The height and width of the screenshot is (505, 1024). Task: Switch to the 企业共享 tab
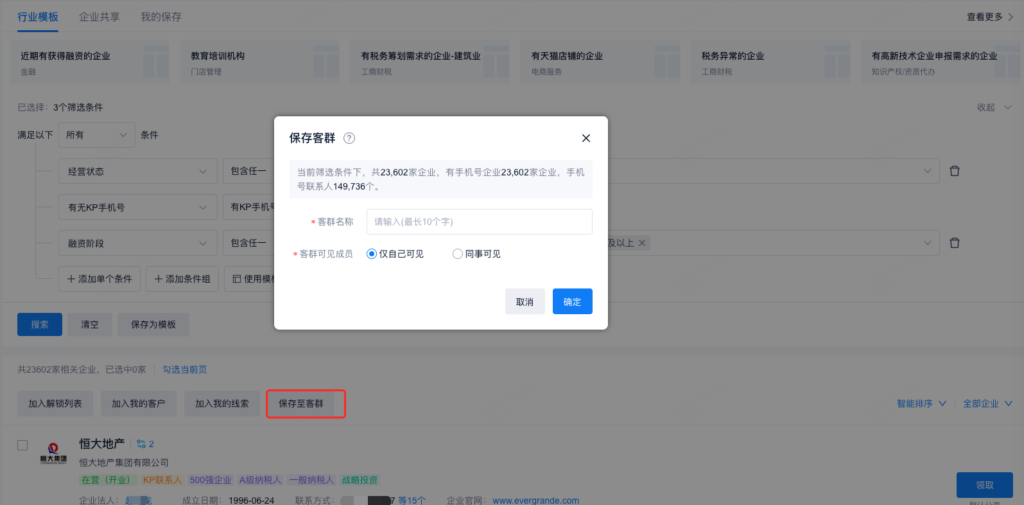point(101,17)
